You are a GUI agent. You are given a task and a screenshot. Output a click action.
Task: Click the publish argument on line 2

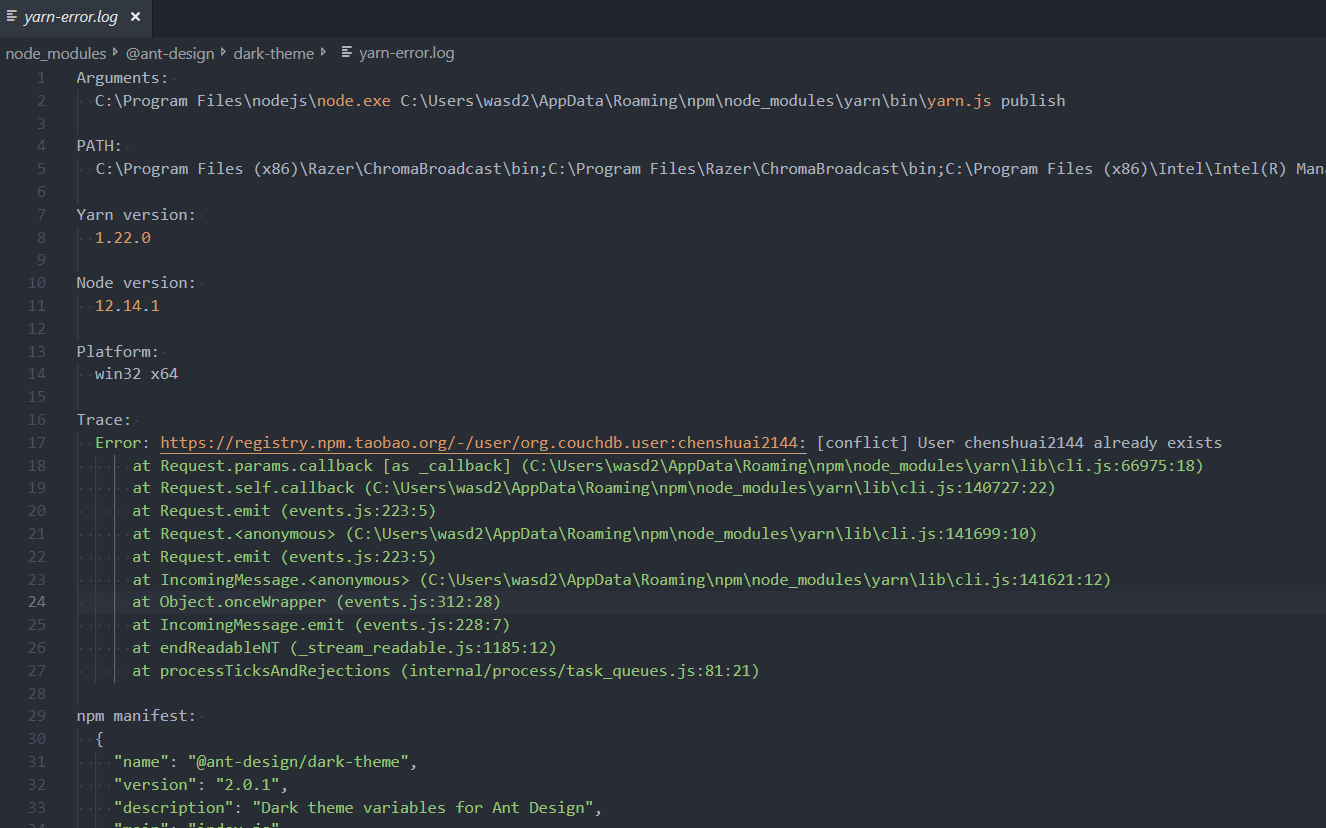(1031, 100)
